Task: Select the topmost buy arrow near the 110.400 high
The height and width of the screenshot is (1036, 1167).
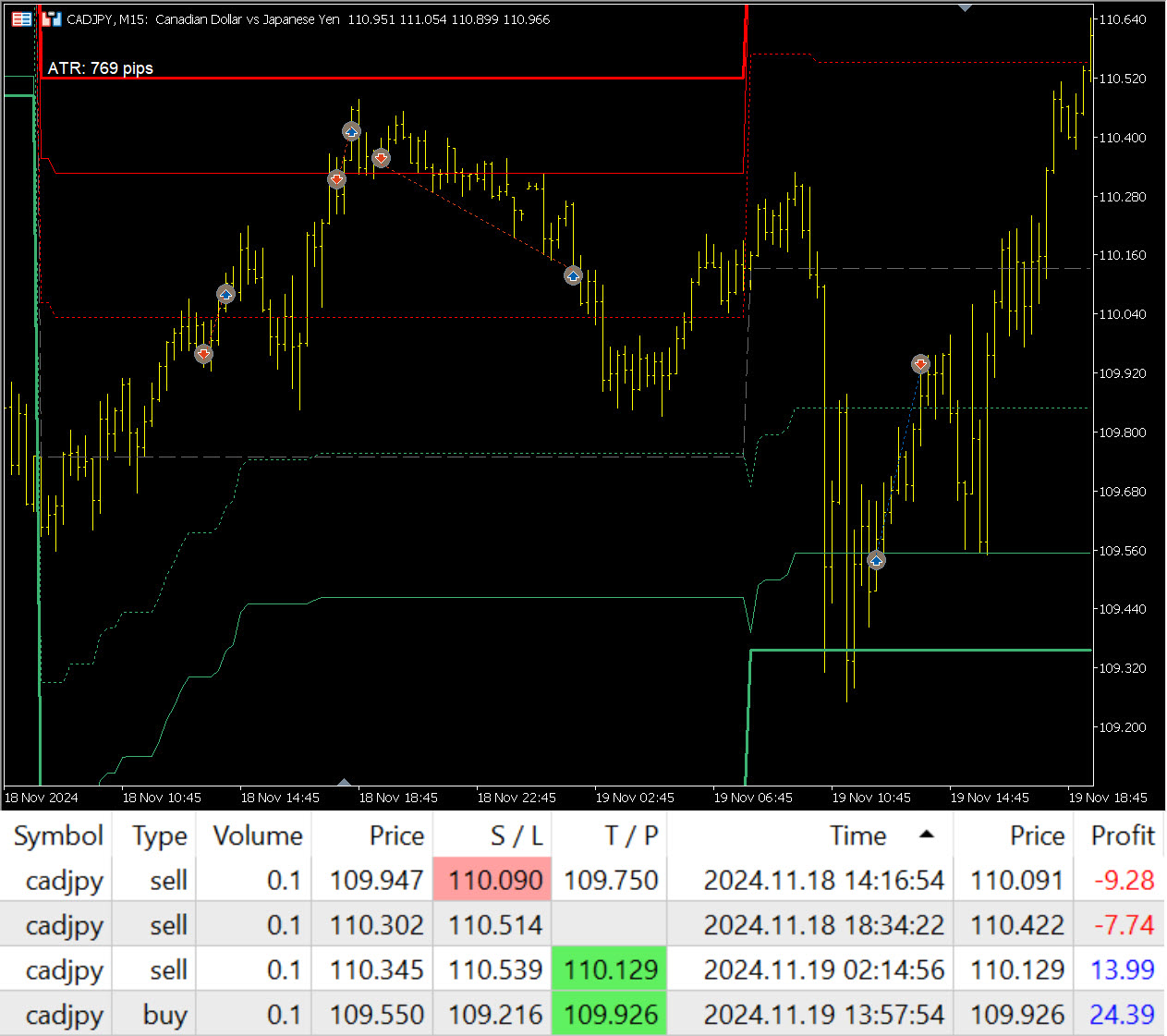Action: click(x=351, y=131)
